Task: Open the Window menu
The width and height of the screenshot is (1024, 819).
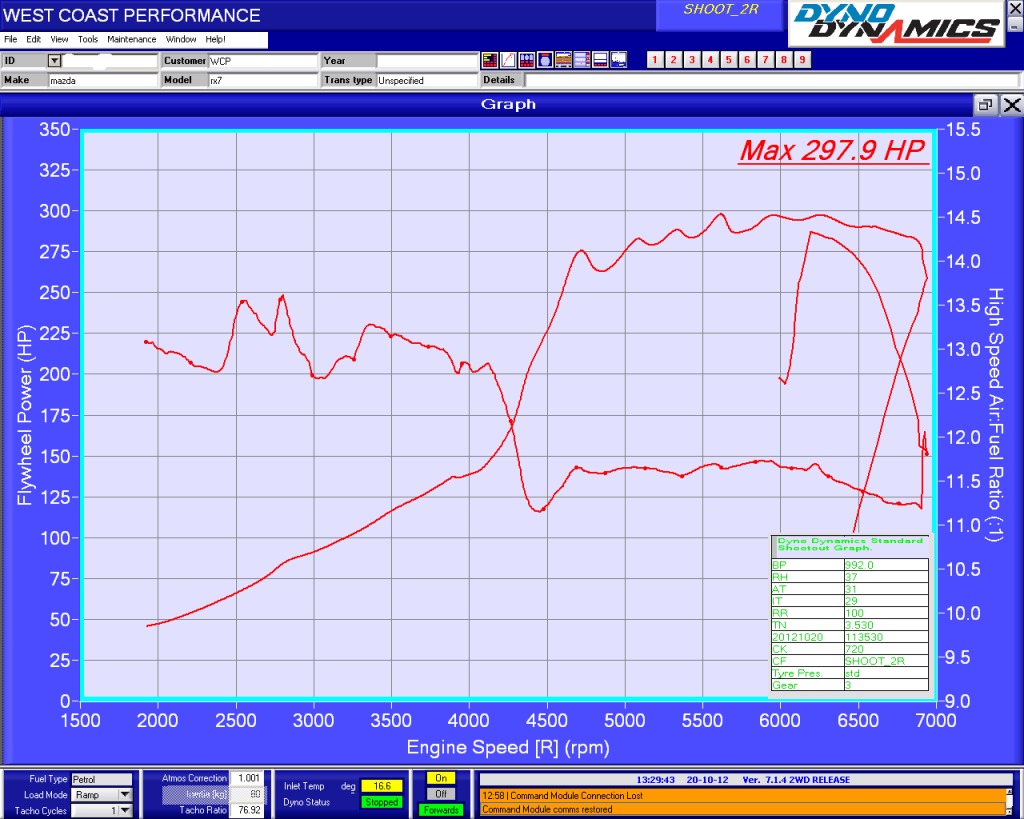Action: (181, 39)
